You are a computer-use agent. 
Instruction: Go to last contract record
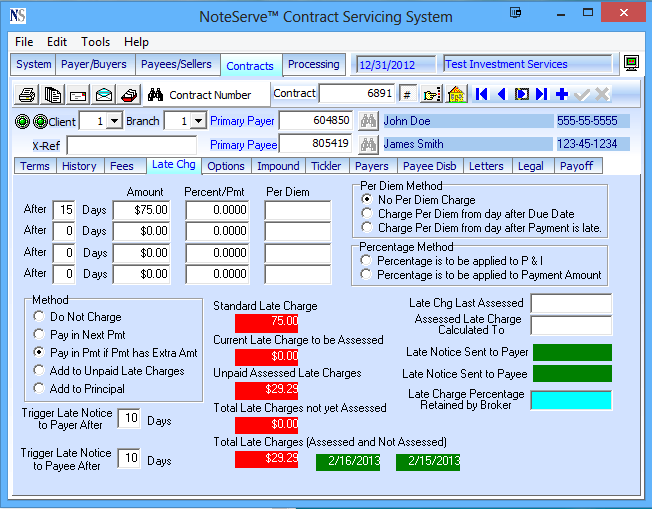click(x=541, y=94)
